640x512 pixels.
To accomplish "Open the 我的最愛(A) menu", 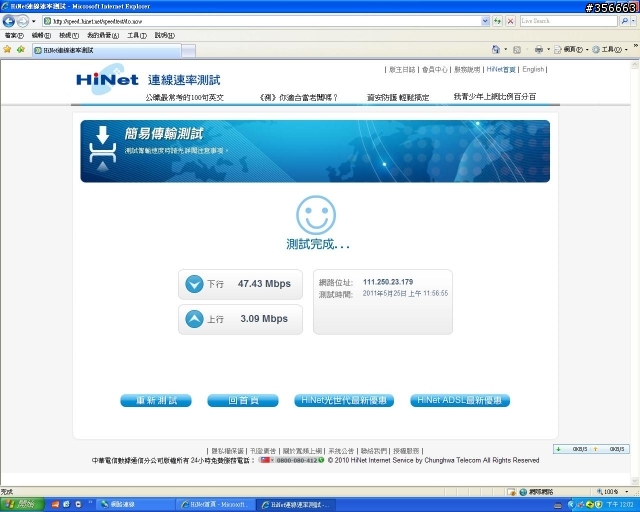I will [103, 36].
